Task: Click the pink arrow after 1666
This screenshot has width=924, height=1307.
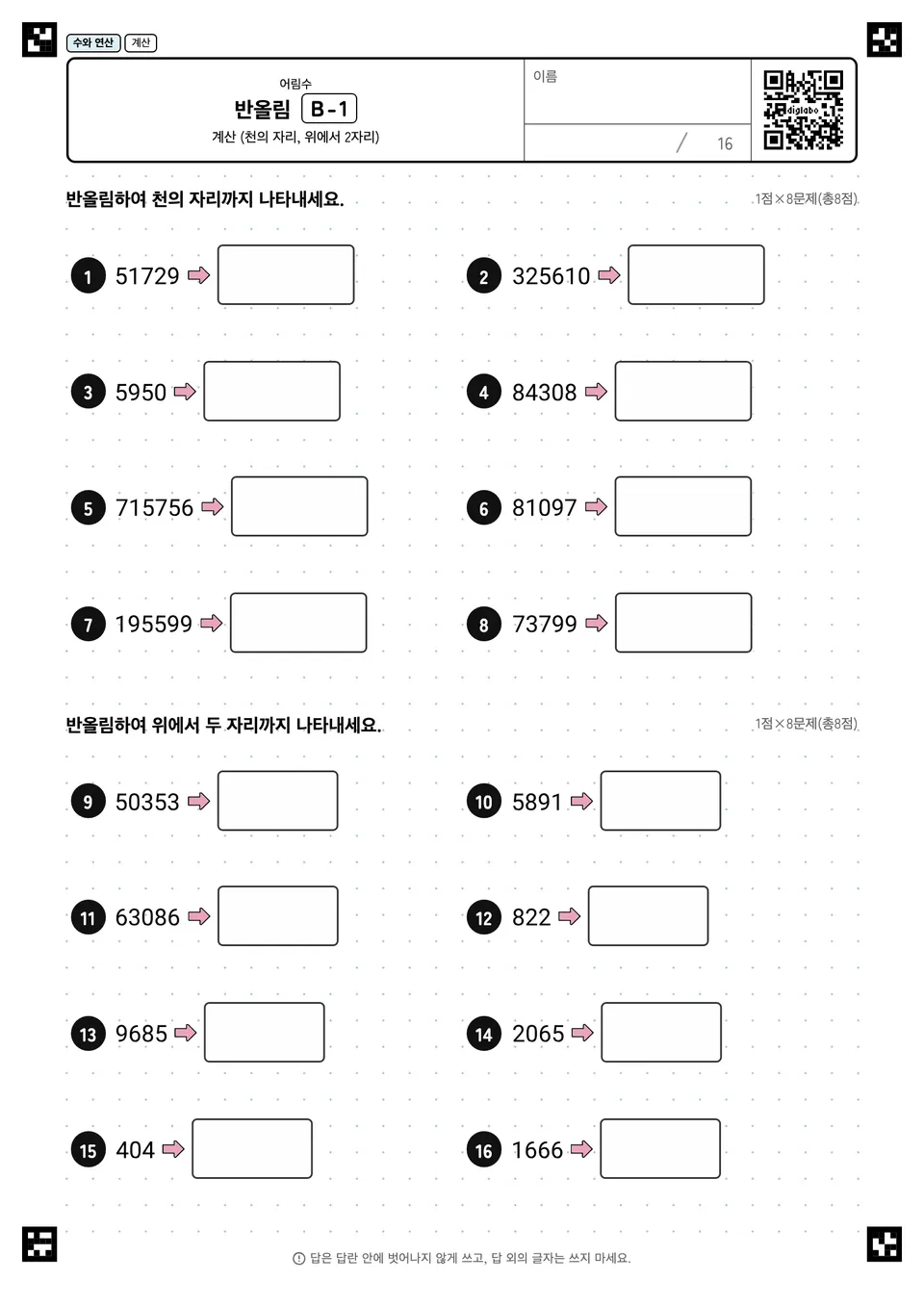Action: point(581,1149)
